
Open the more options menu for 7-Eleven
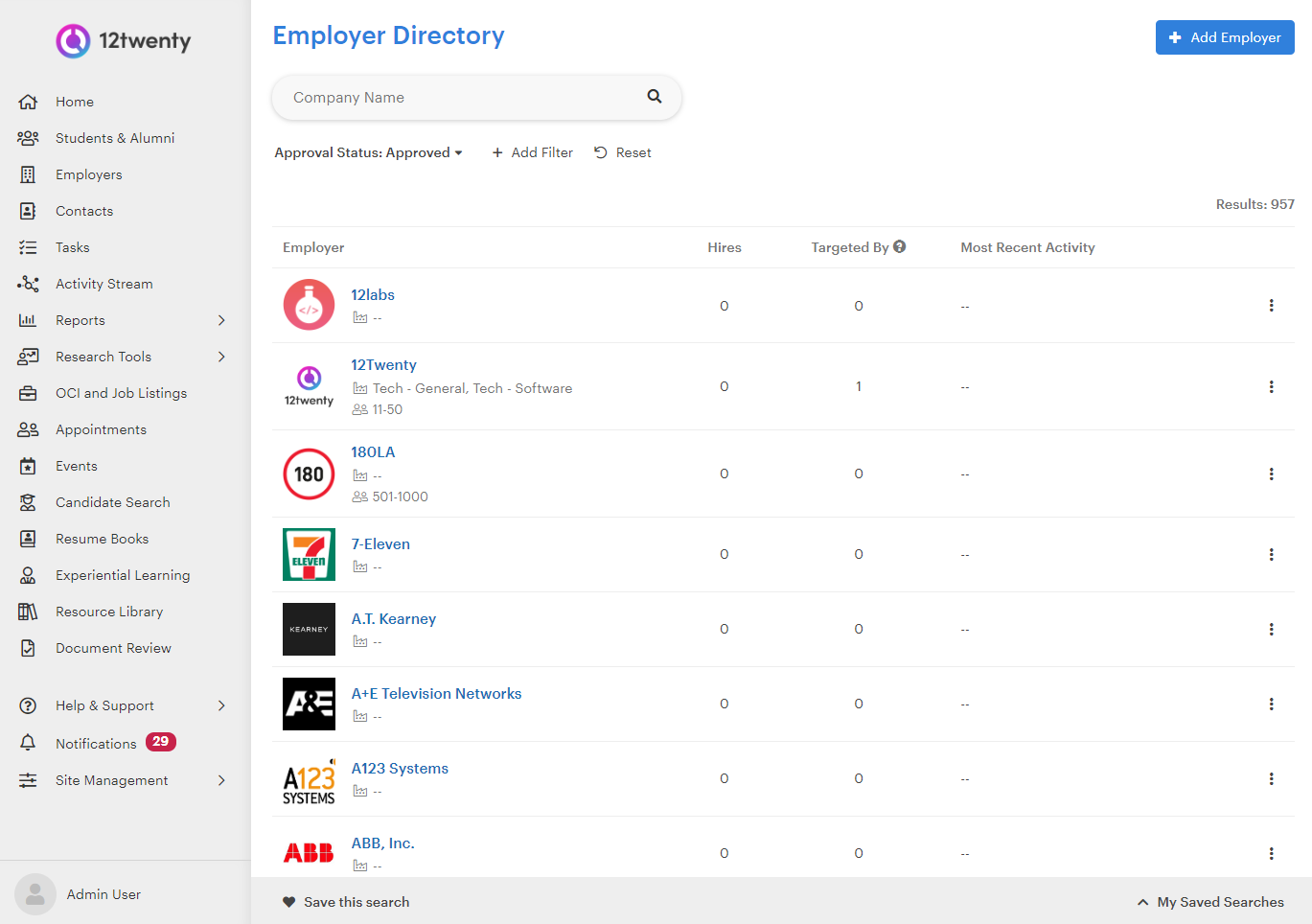coord(1272,554)
